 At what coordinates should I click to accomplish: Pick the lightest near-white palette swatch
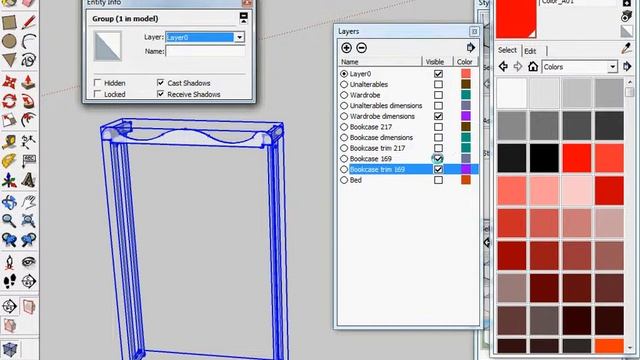click(x=512, y=93)
